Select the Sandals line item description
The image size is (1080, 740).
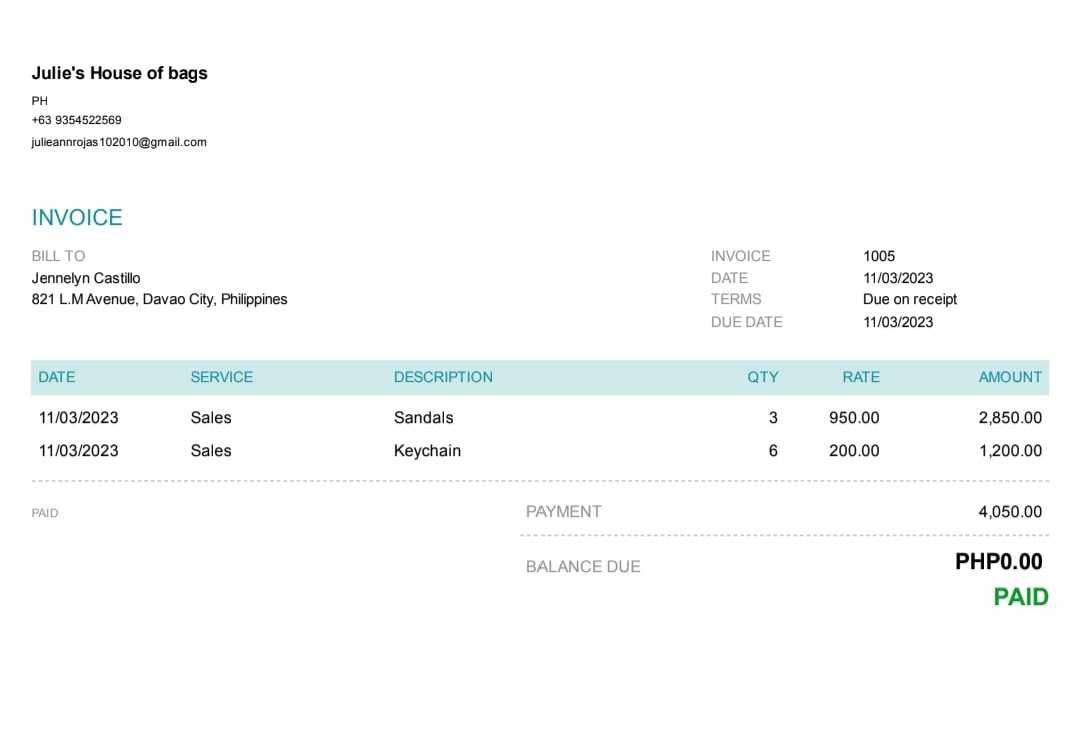tap(424, 418)
